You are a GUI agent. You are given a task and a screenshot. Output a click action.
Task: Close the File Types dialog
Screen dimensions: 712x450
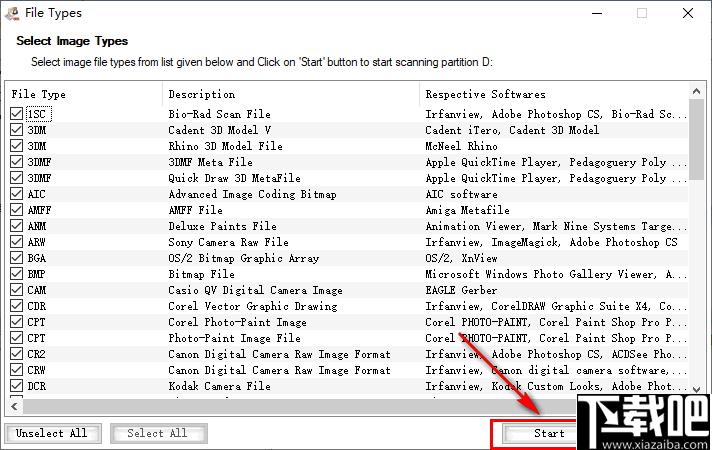coord(688,13)
